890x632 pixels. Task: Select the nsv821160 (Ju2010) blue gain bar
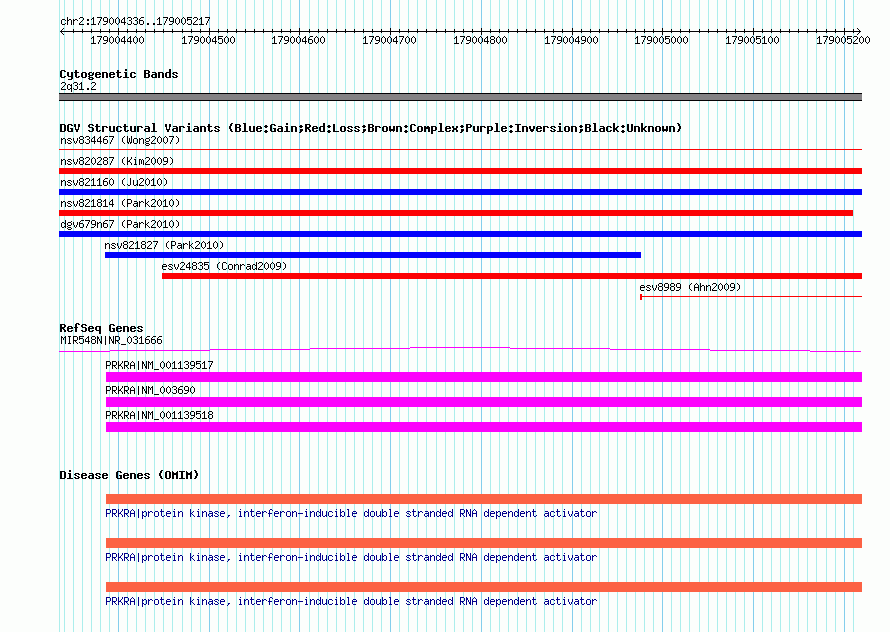pyautogui.click(x=460, y=192)
